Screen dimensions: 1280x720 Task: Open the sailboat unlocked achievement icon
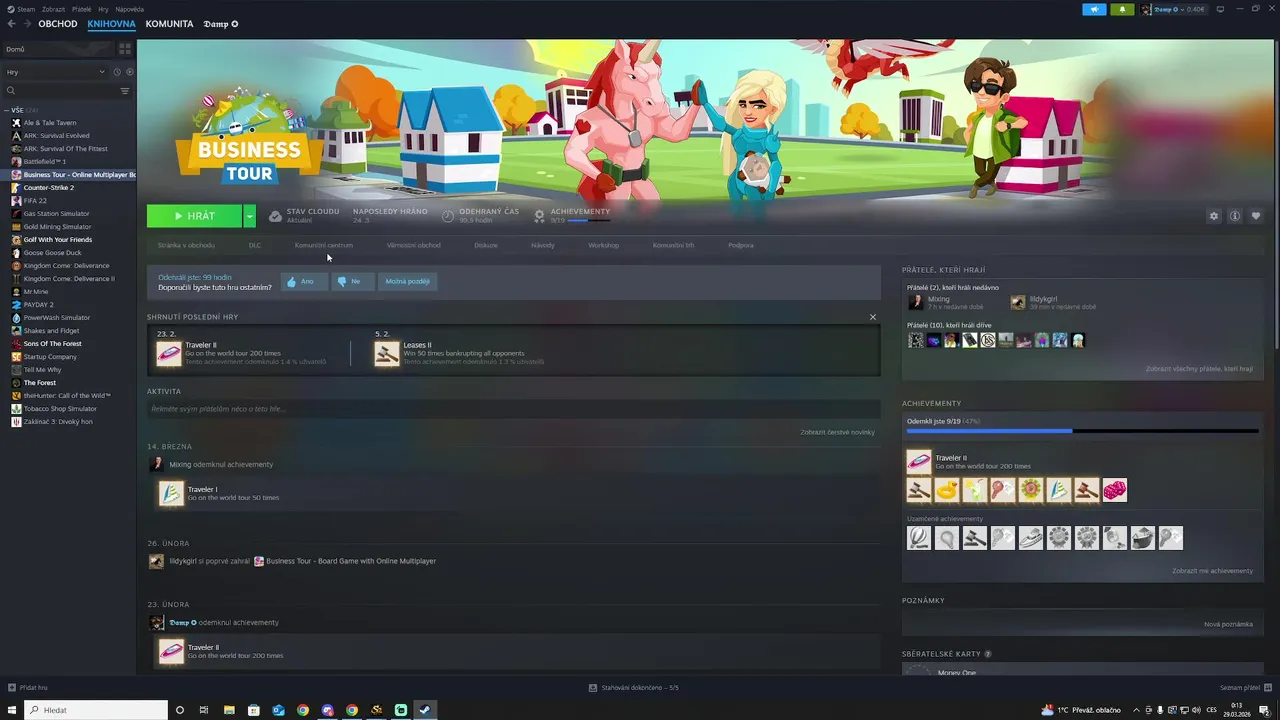pos(1059,490)
